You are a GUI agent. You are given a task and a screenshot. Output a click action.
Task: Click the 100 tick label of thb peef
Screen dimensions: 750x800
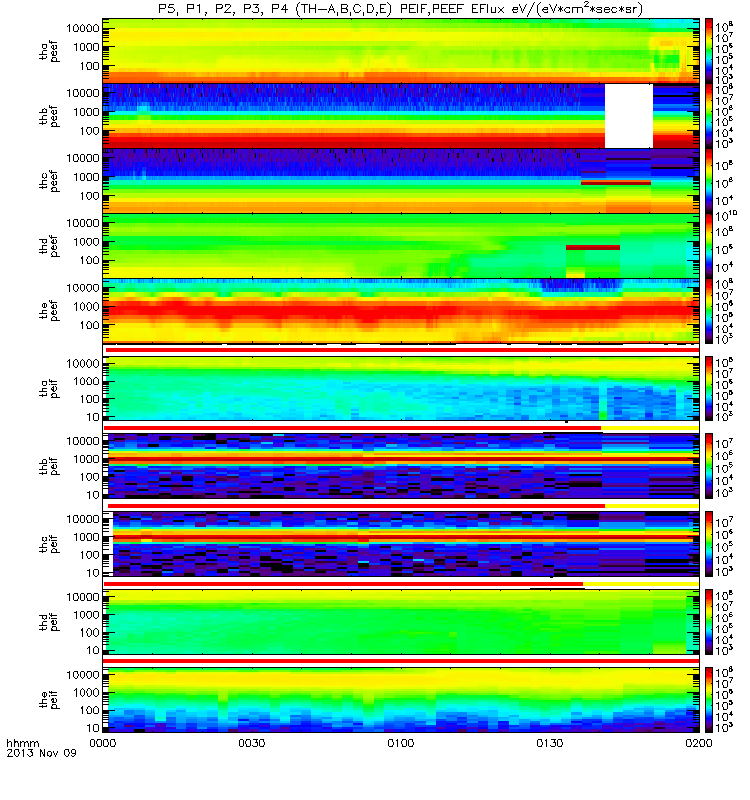89,131
